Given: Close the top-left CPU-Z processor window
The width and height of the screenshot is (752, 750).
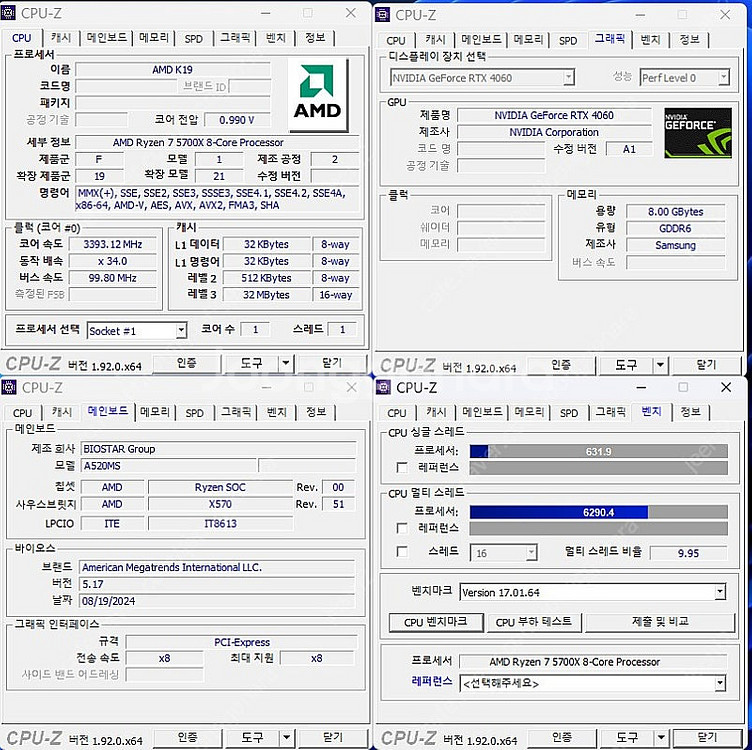Looking at the screenshot, I should point(351,13).
